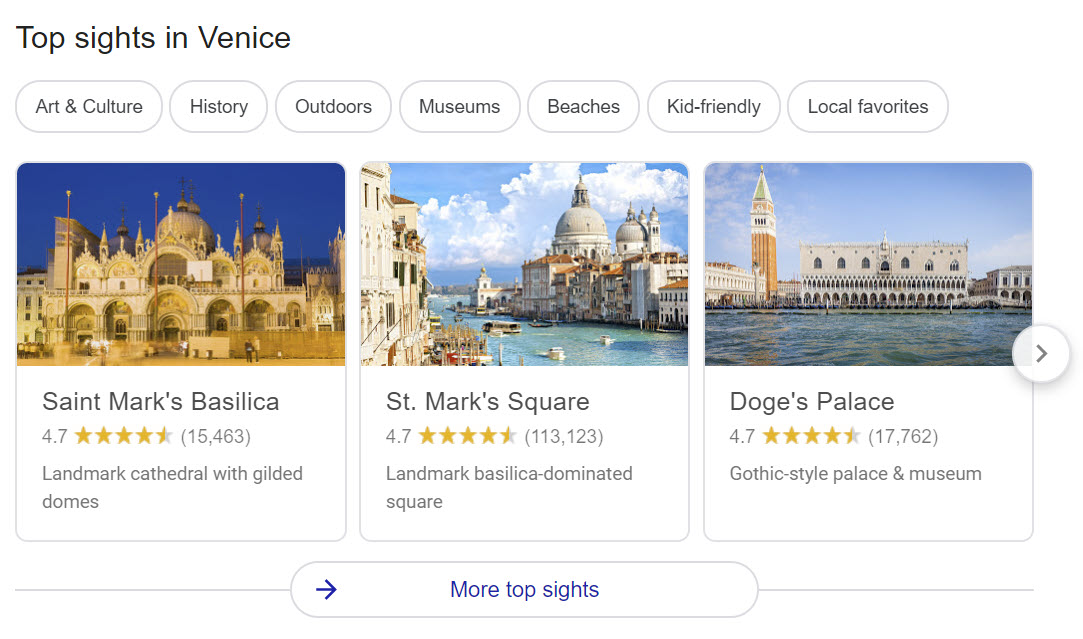Click Doge's Palace star rating

click(x=811, y=436)
